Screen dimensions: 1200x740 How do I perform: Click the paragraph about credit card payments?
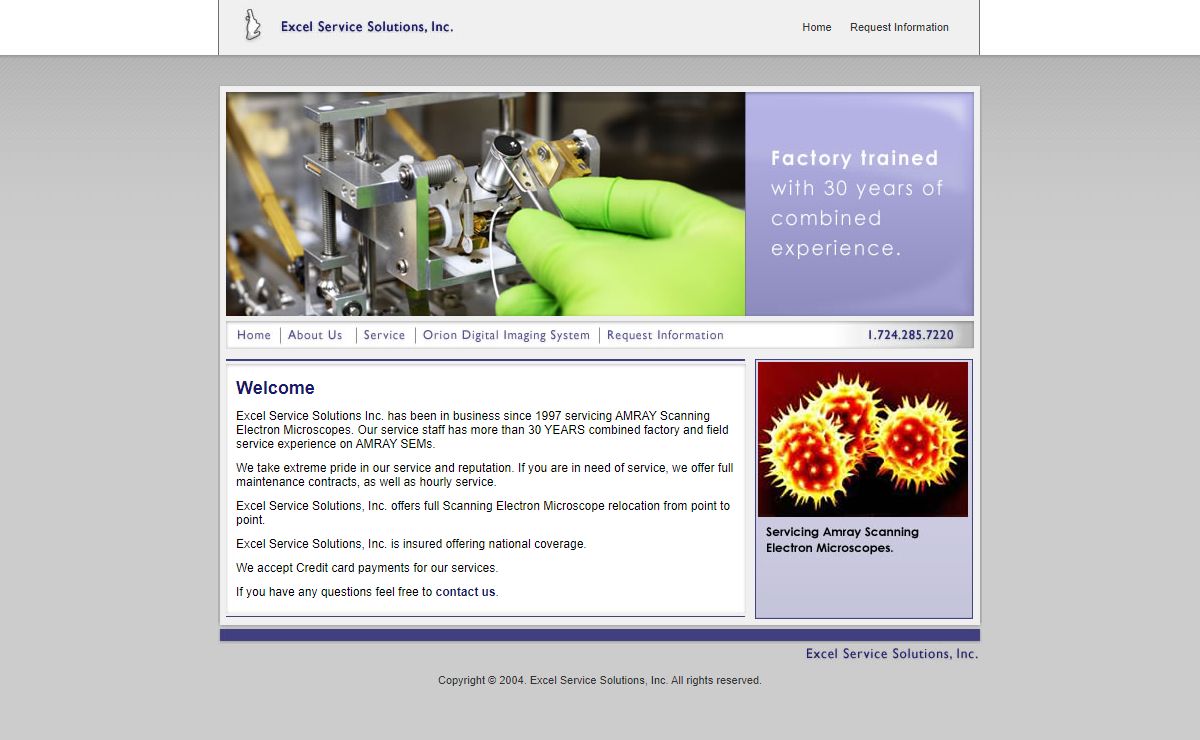coord(367,568)
